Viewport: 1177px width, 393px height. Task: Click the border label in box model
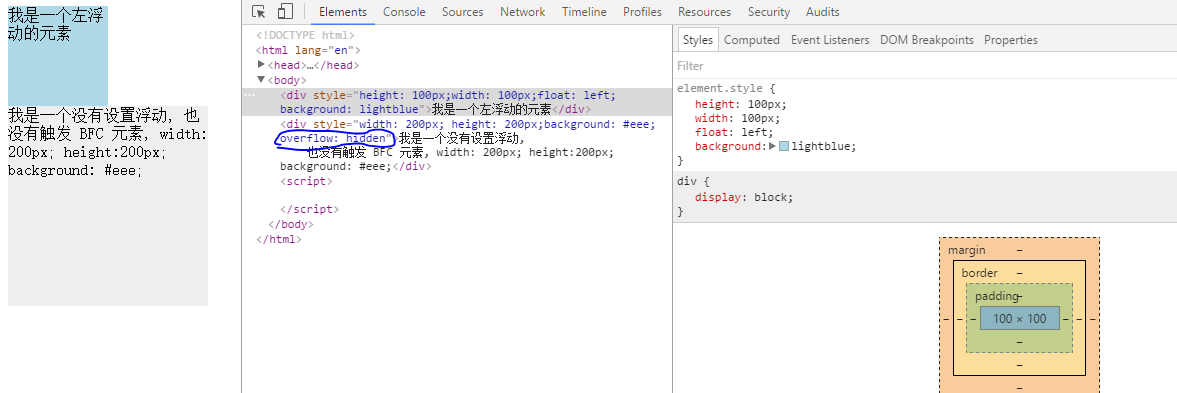980,273
